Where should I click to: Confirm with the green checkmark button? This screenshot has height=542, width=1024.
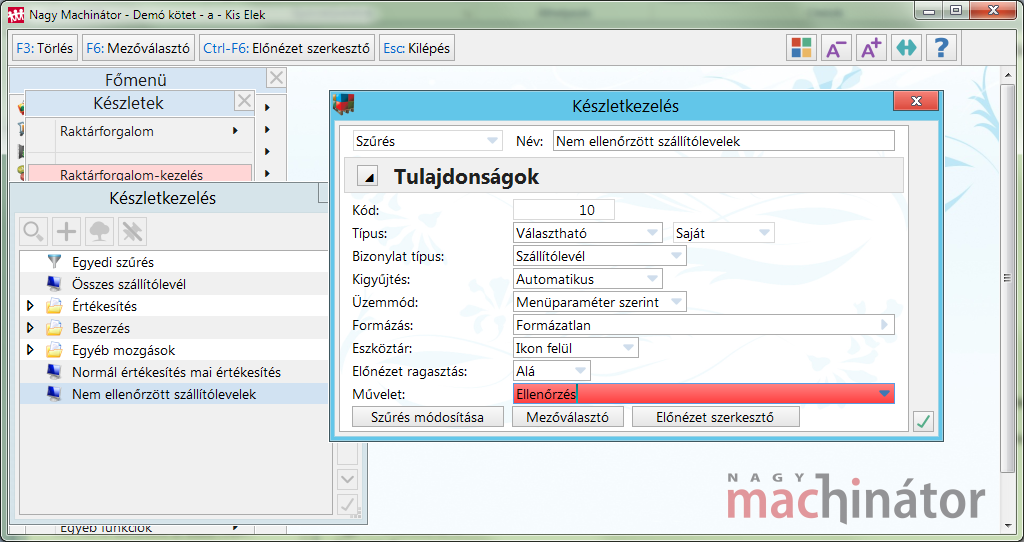(x=923, y=422)
